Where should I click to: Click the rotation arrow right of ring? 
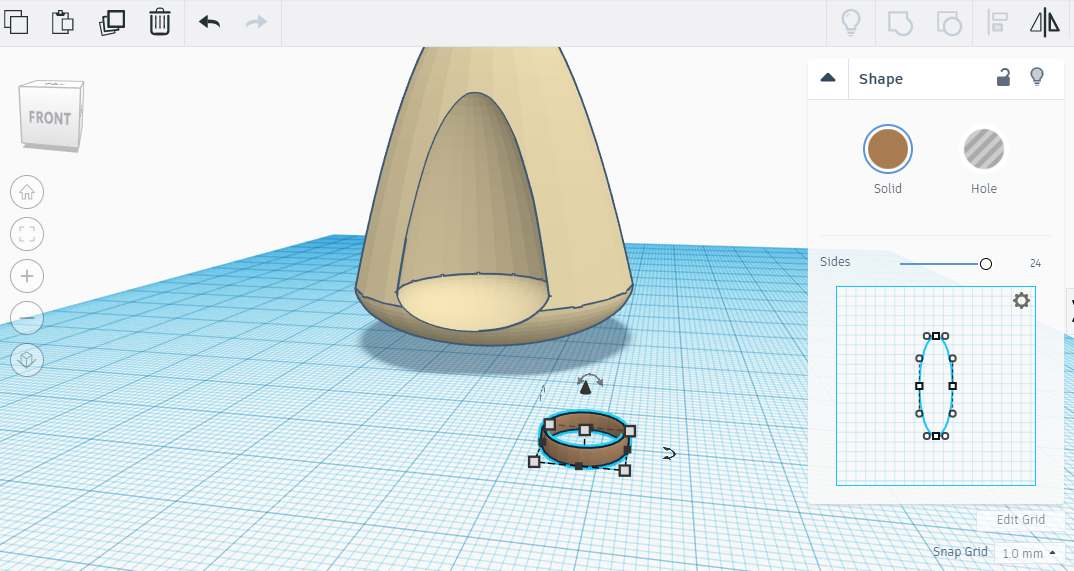pos(669,453)
